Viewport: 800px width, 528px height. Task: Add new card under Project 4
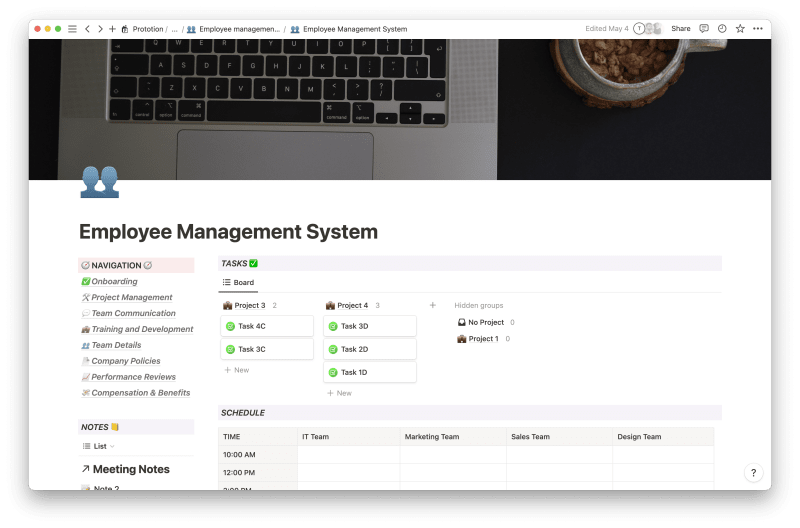pyautogui.click(x=339, y=393)
